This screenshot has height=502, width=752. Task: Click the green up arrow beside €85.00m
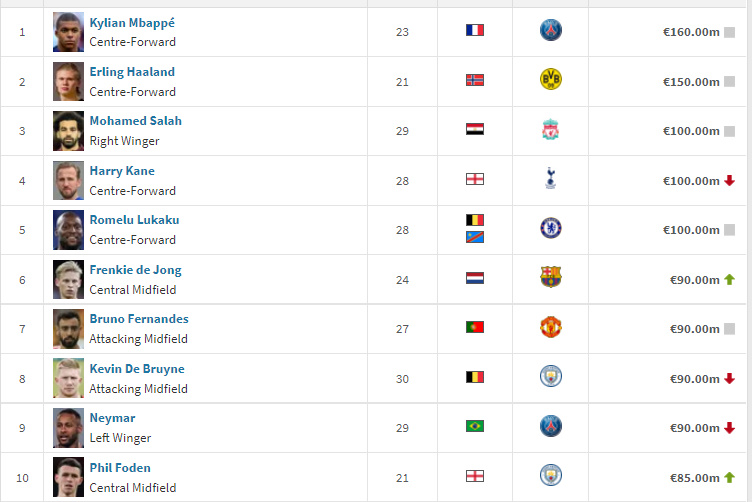click(x=729, y=478)
